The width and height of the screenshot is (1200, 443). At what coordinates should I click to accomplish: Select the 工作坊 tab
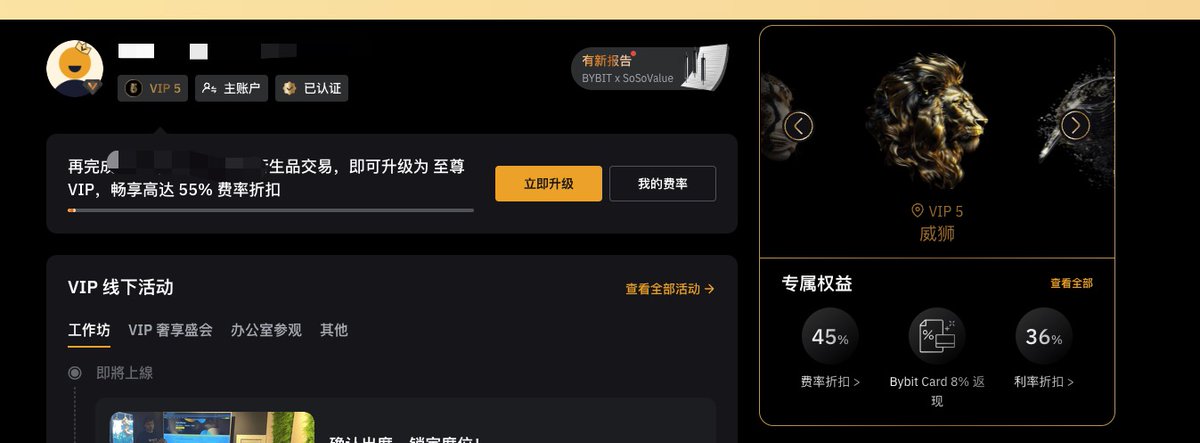tap(89, 330)
